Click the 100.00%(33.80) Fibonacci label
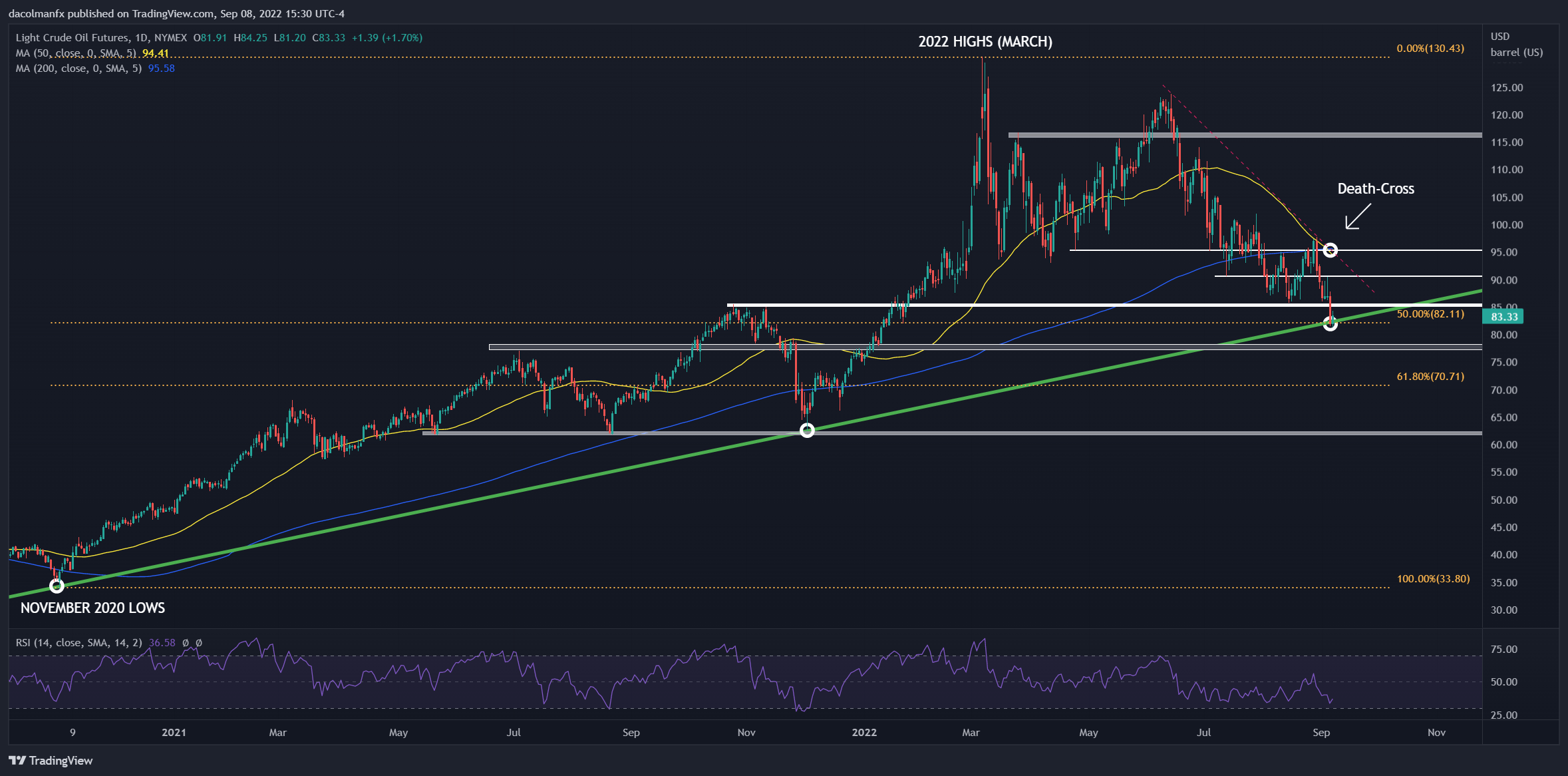Image resolution: width=1568 pixels, height=776 pixels. 1433,579
